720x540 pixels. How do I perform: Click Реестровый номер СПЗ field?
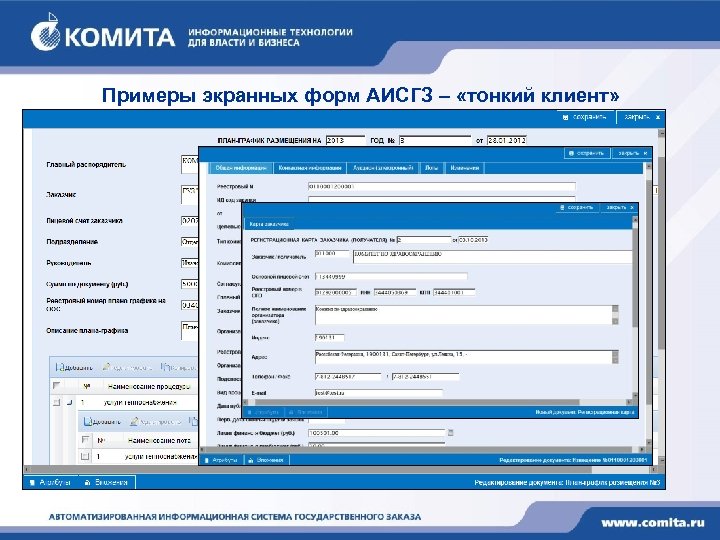click(x=336, y=292)
